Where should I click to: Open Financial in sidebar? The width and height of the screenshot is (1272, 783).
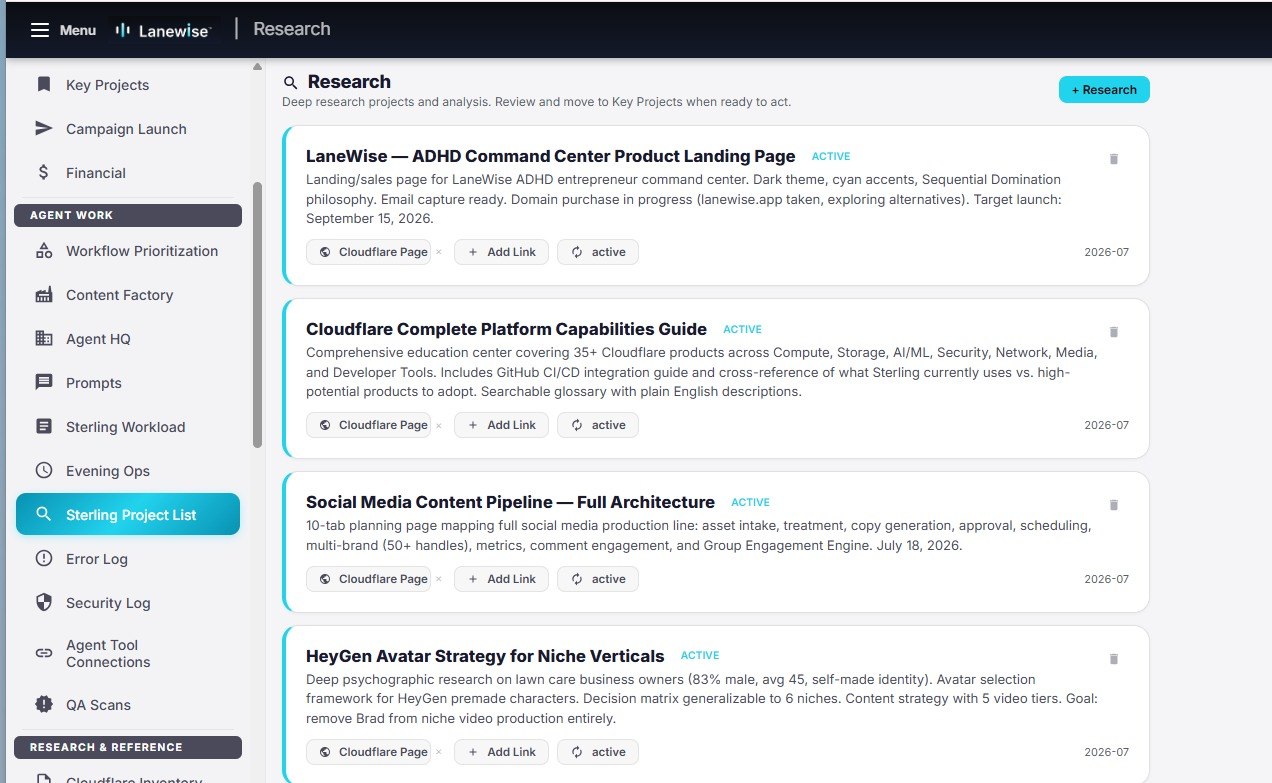click(x=128, y=173)
